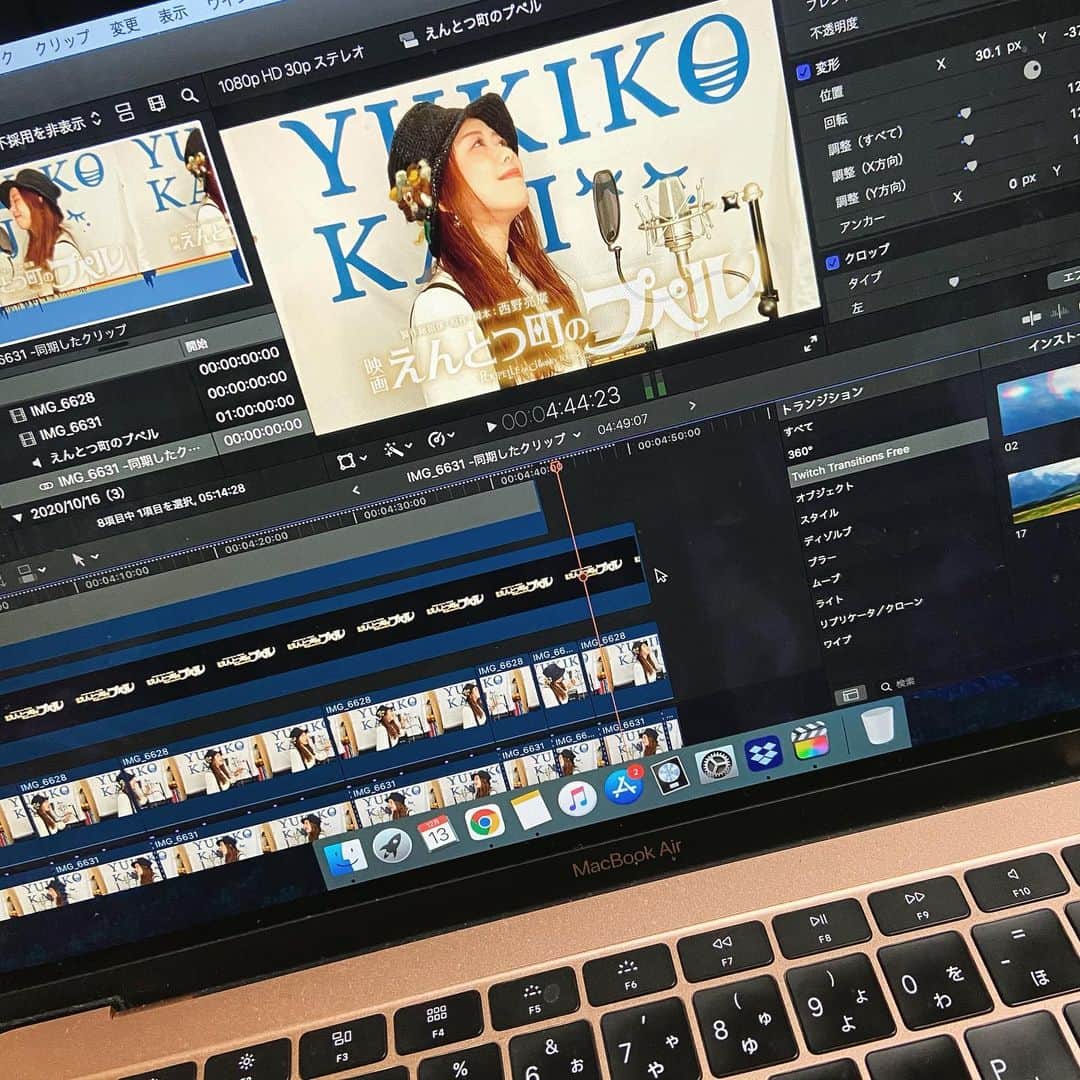Go forward in timeline history

(x=692, y=406)
